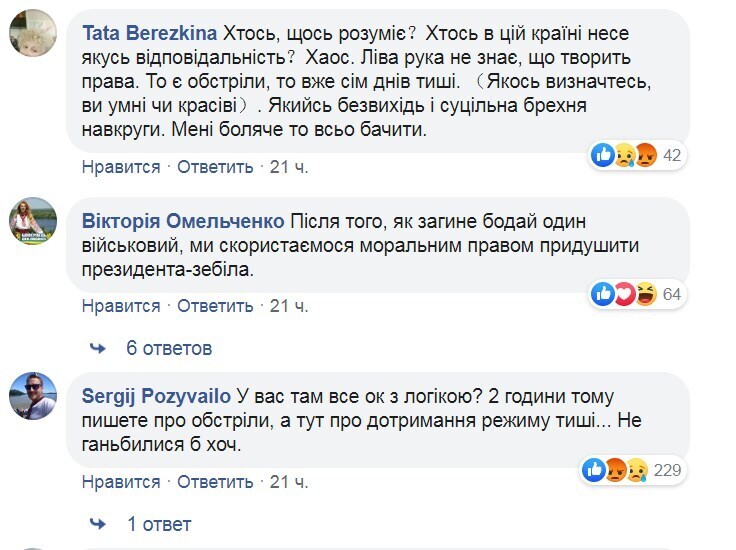Like Tata Berezkina's comment via Нравится

pos(121,167)
